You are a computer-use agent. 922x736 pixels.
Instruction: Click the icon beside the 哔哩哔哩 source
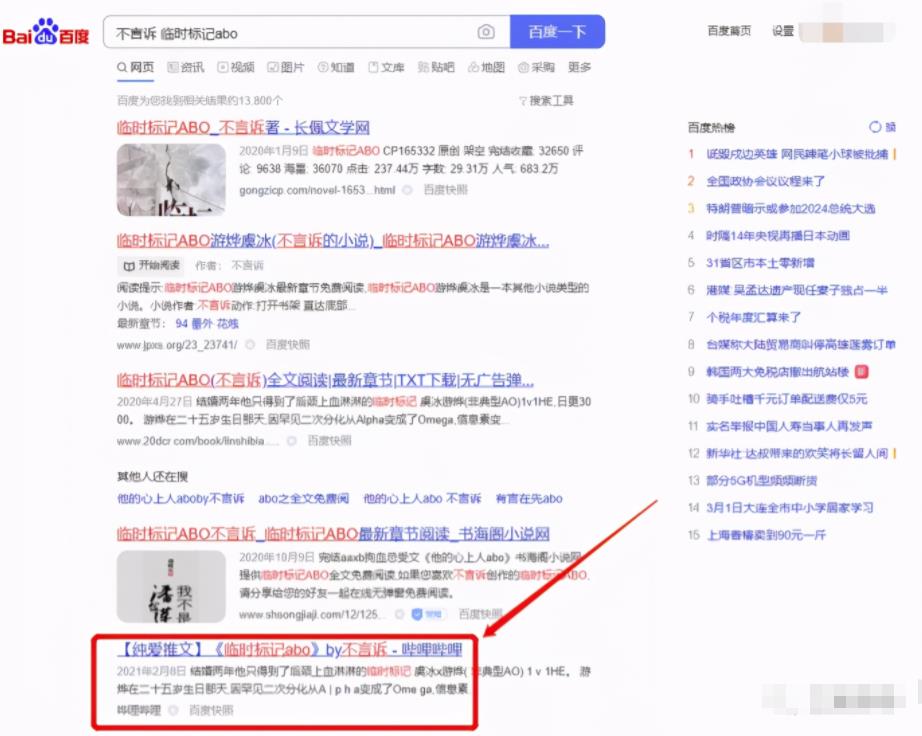[173, 711]
